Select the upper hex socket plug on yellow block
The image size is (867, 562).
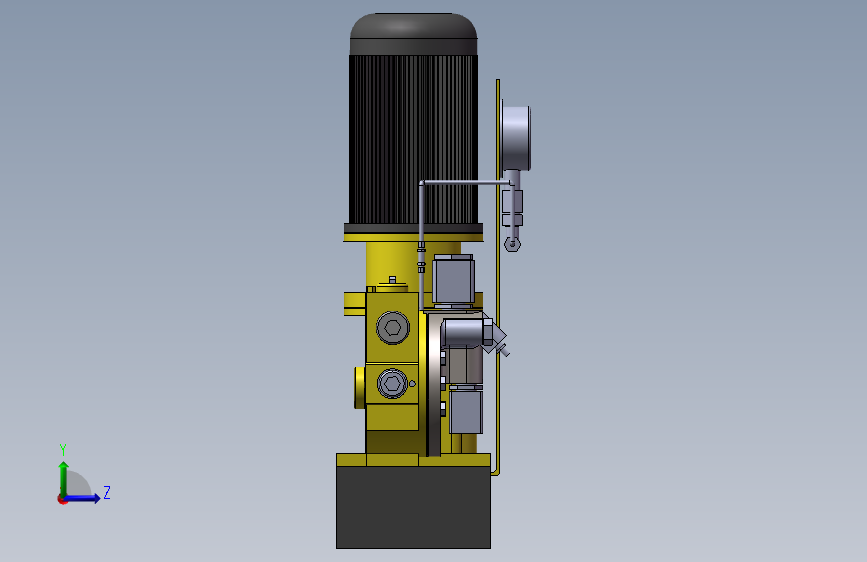[x=393, y=327]
